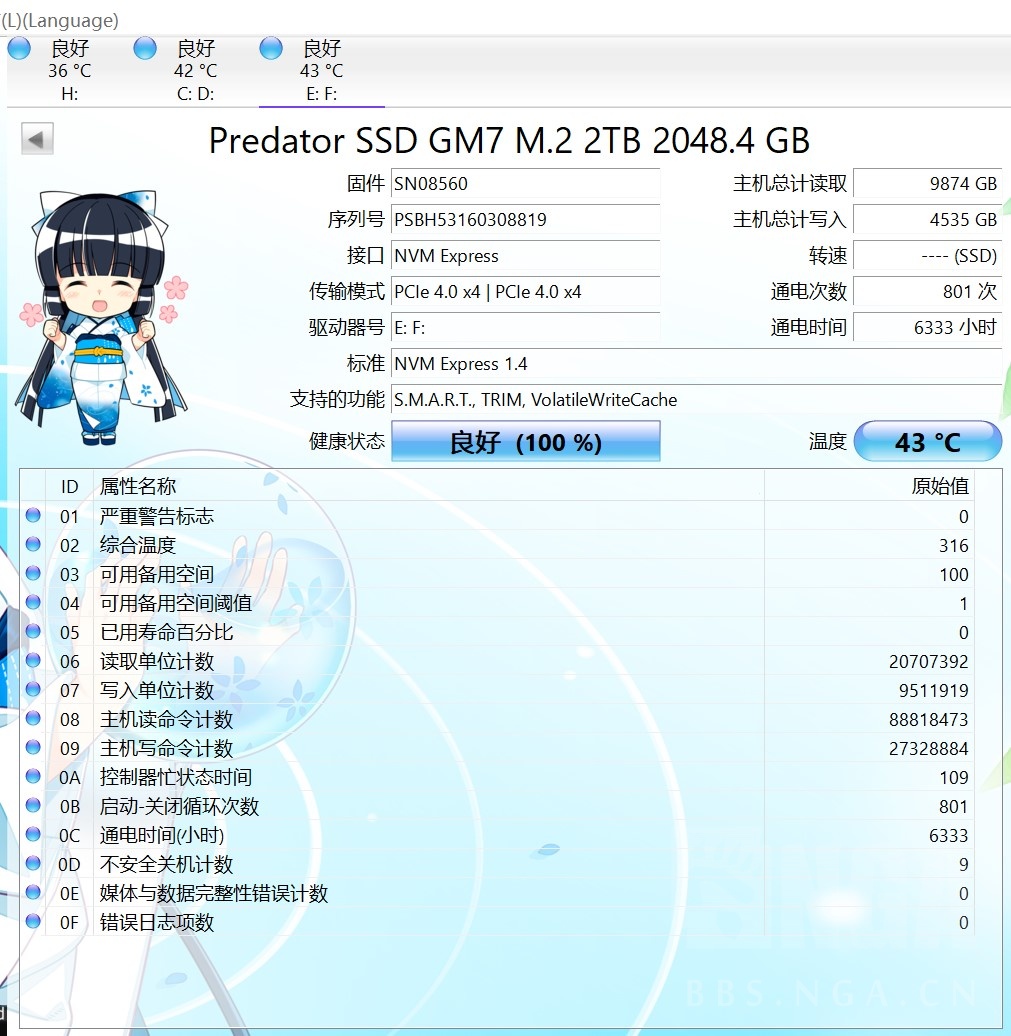This screenshot has height=1036, width=1011.
Task: Click the back arrow navigation icon
Action: pos(36,138)
